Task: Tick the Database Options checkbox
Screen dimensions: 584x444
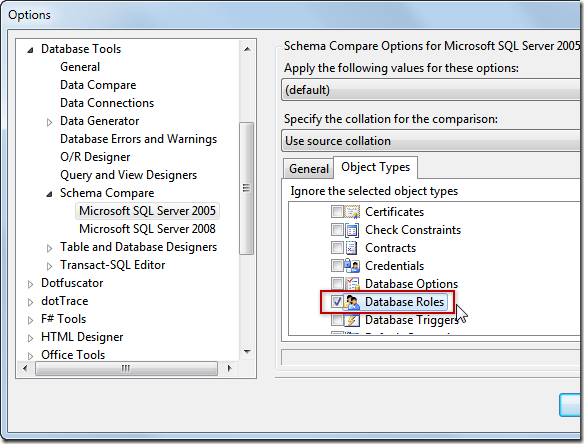Action: tap(337, 283)
